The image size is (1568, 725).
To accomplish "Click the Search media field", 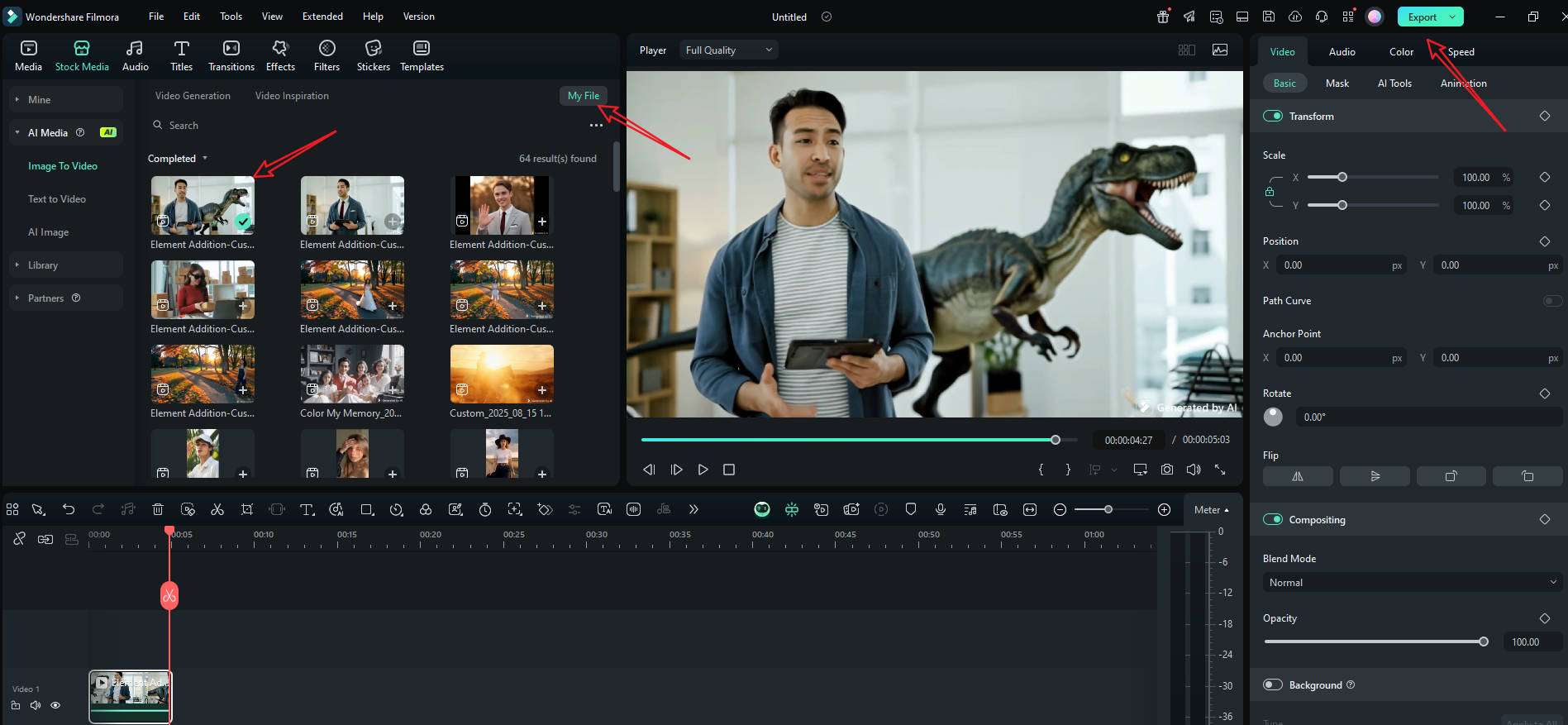I will (x=364, y=126).
